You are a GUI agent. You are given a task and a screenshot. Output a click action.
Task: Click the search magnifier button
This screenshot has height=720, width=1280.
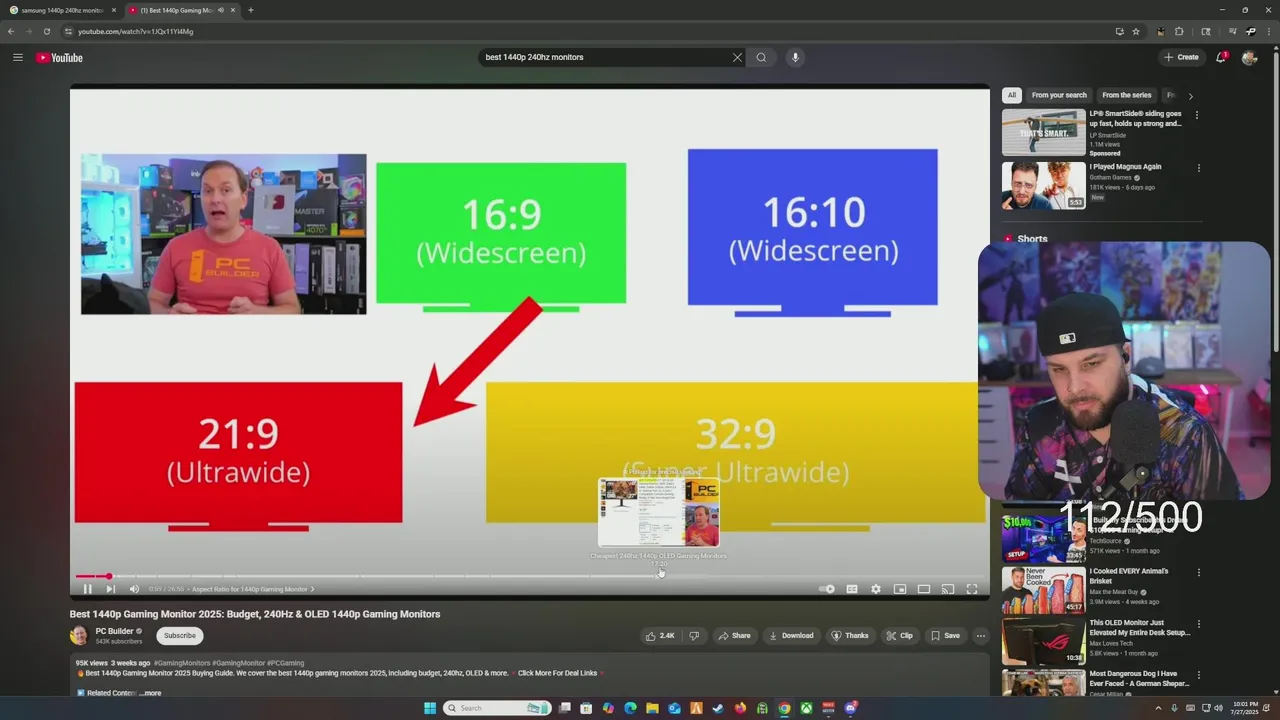coord(761,57)
